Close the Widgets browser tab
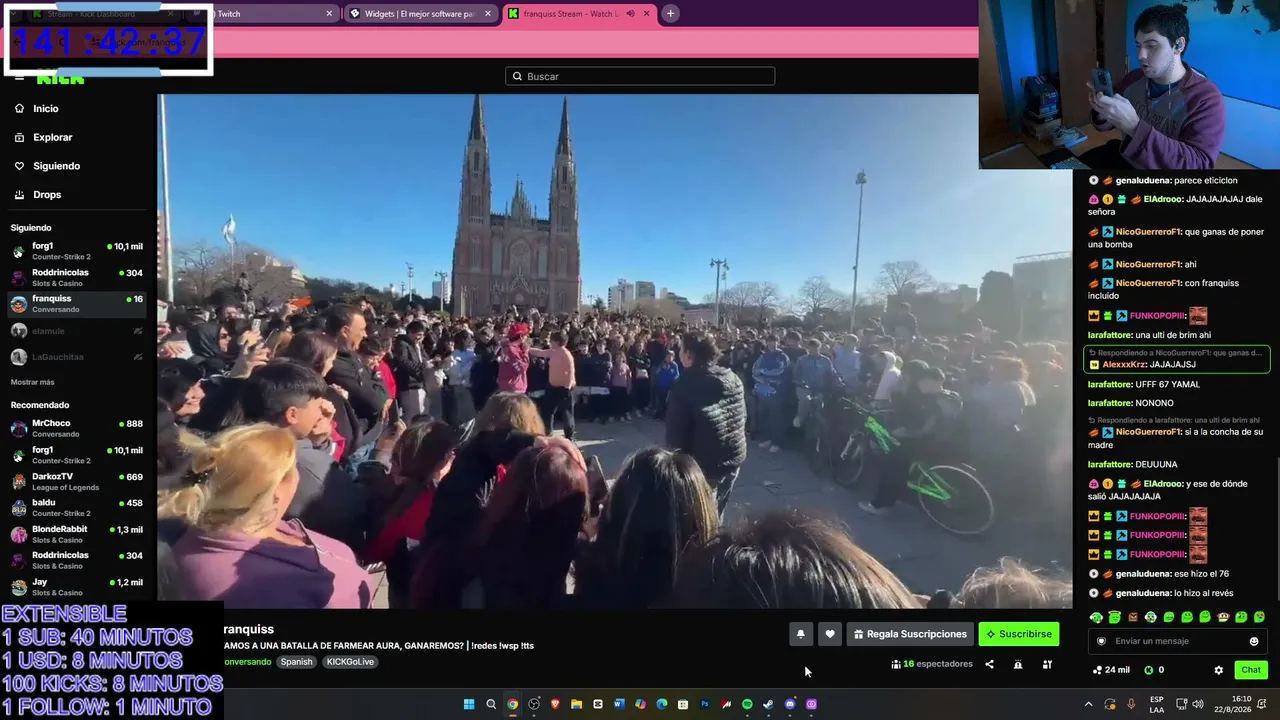 tap(488, 14)
